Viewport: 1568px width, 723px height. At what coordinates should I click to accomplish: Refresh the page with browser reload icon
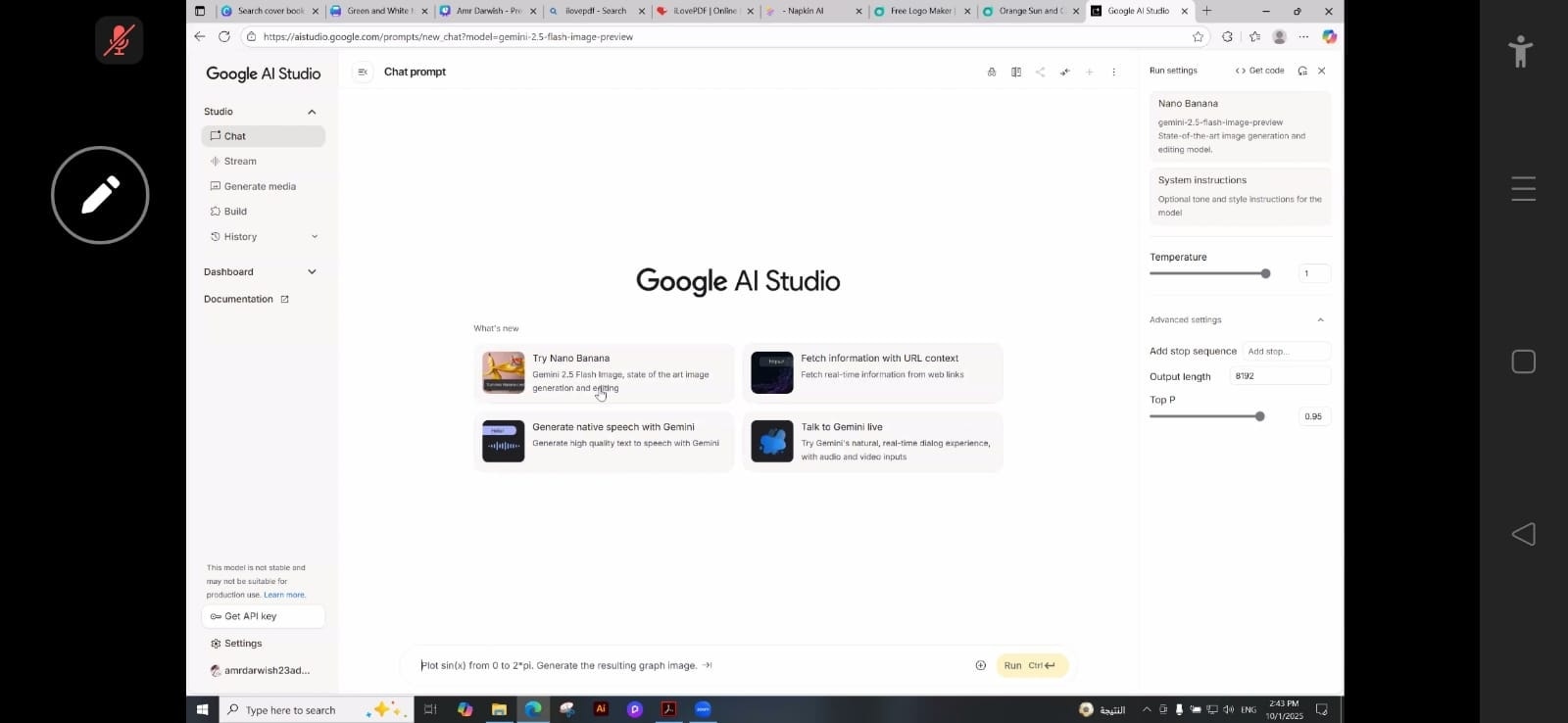pyautogui.click(x=223, y=36)
